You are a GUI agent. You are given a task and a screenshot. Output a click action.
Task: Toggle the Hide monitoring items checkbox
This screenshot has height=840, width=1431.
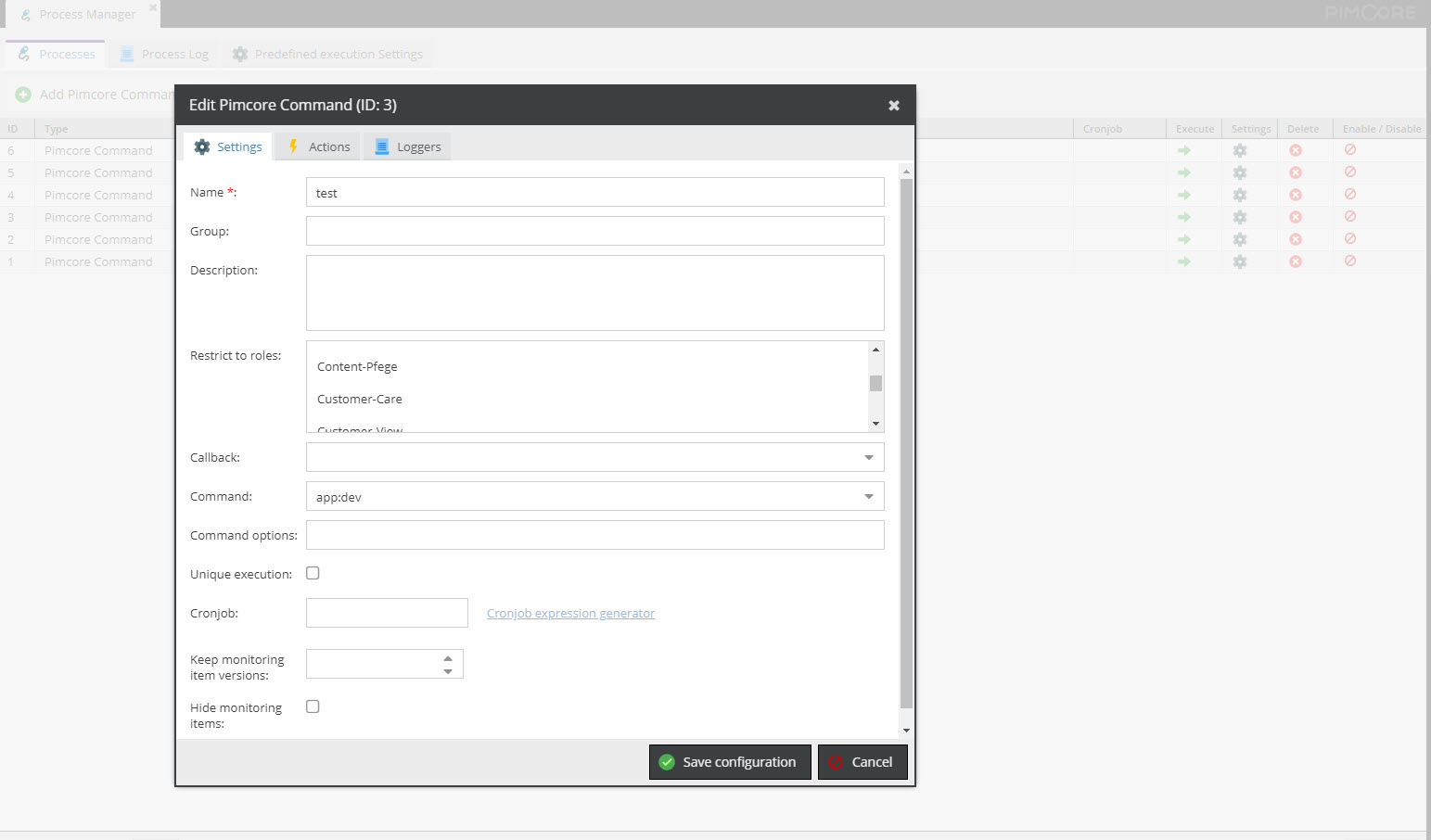313,706
